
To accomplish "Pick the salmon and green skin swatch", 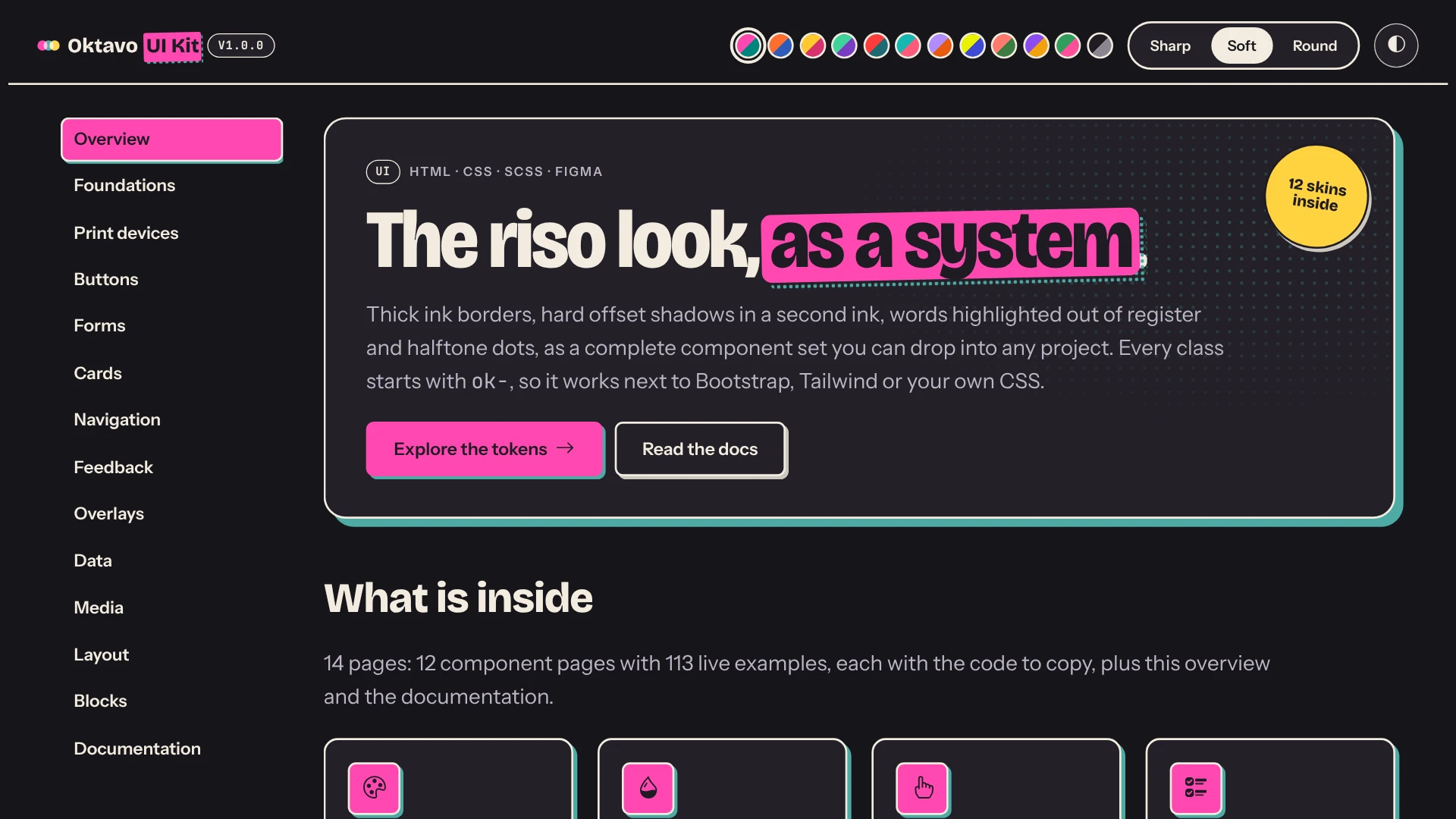I will click(1004, 45).
